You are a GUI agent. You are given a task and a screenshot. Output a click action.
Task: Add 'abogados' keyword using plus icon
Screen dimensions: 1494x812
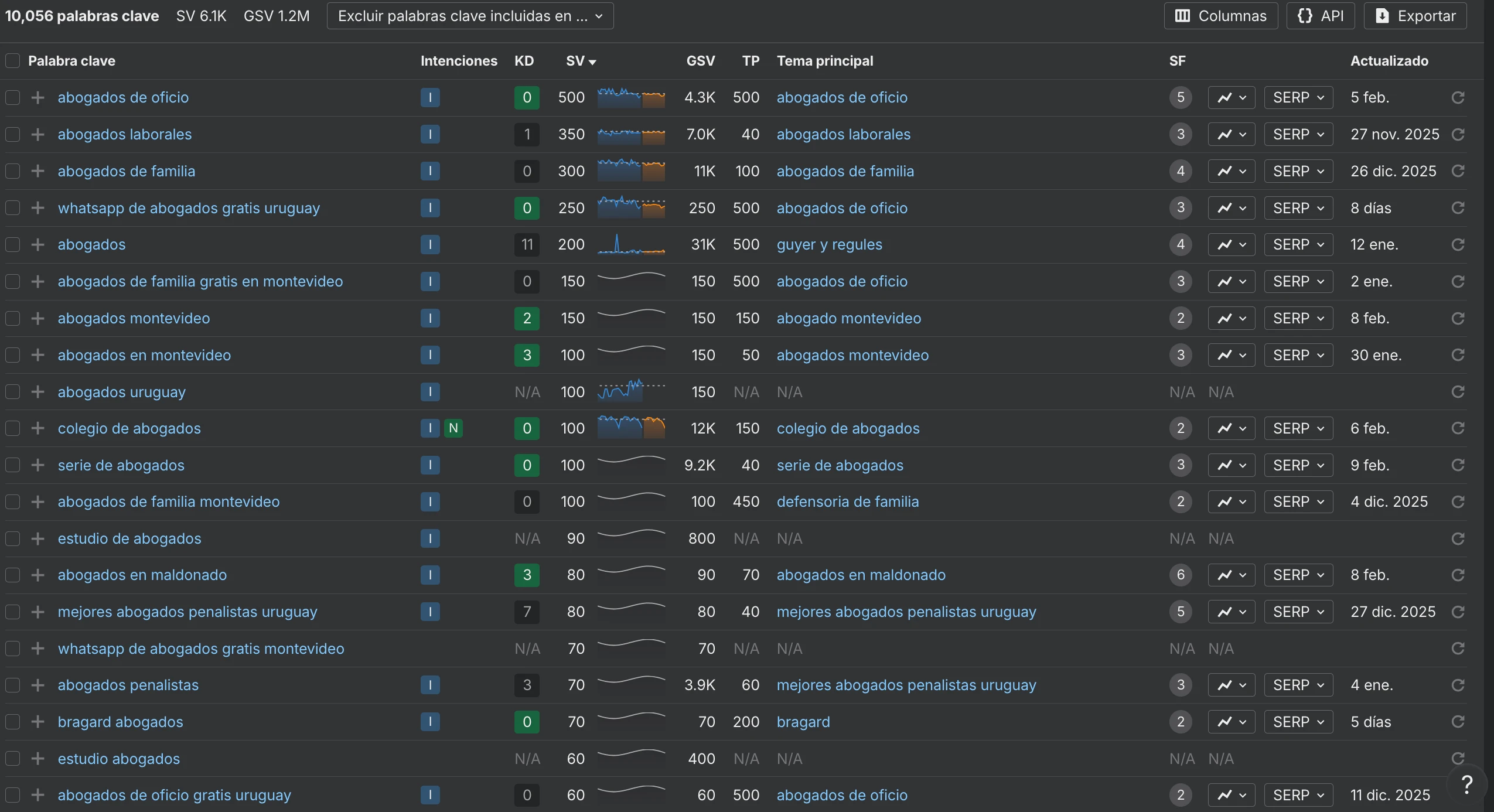coord(38,244)
